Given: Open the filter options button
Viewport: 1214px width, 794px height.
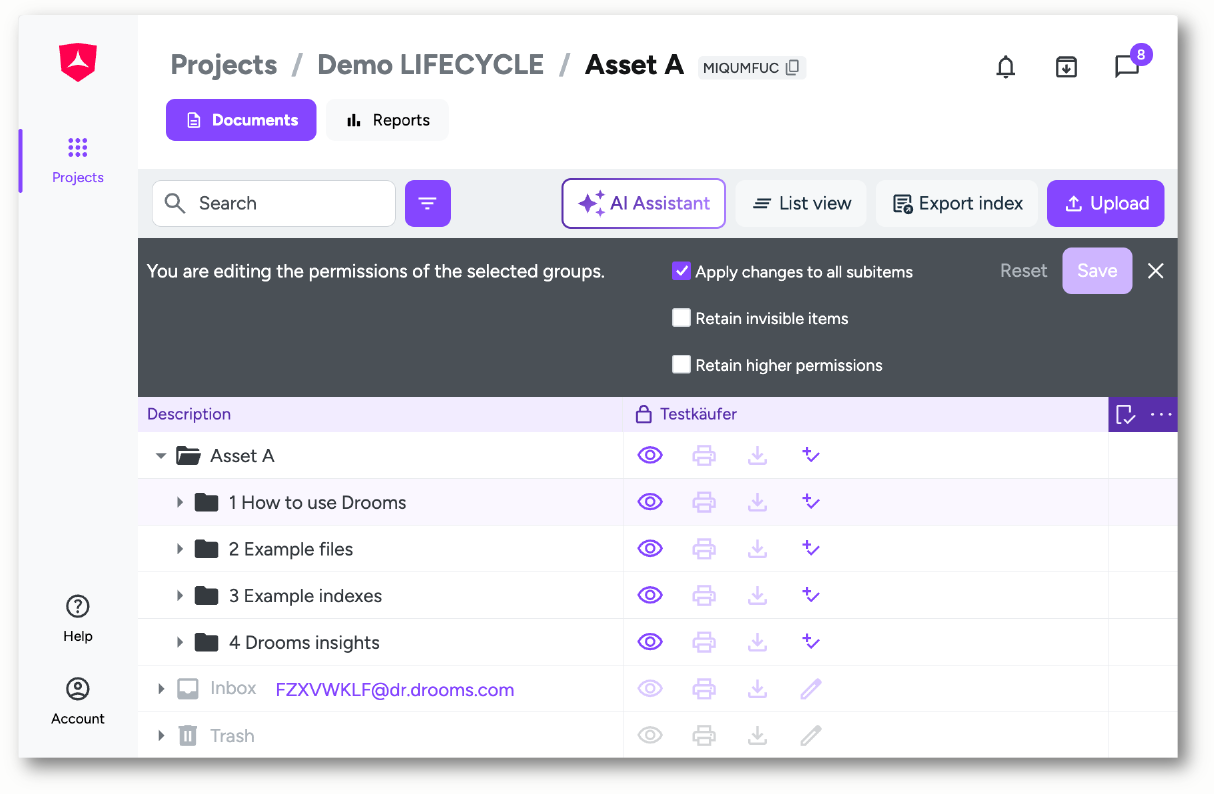Looking at the screenshot, I should tap(428, 203).
